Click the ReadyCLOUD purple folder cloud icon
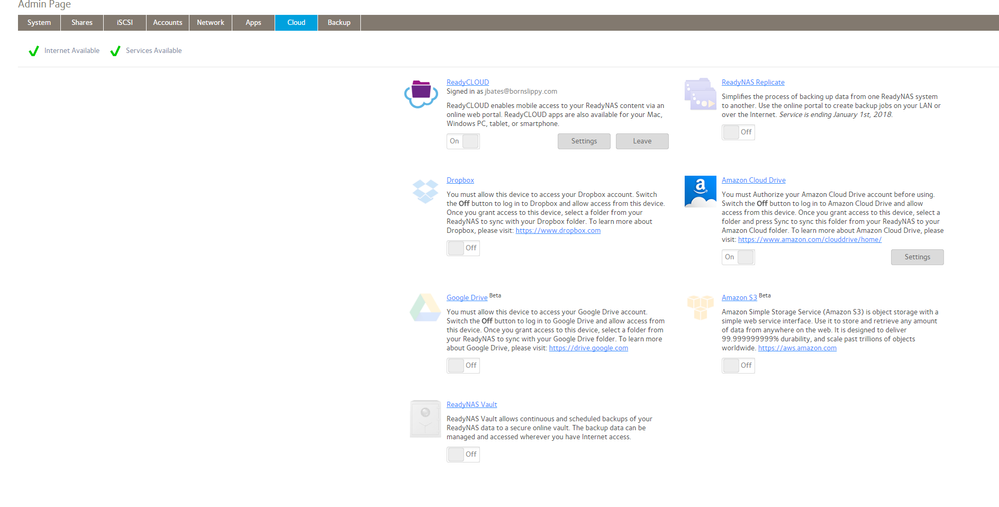 (x=421, y=92)
